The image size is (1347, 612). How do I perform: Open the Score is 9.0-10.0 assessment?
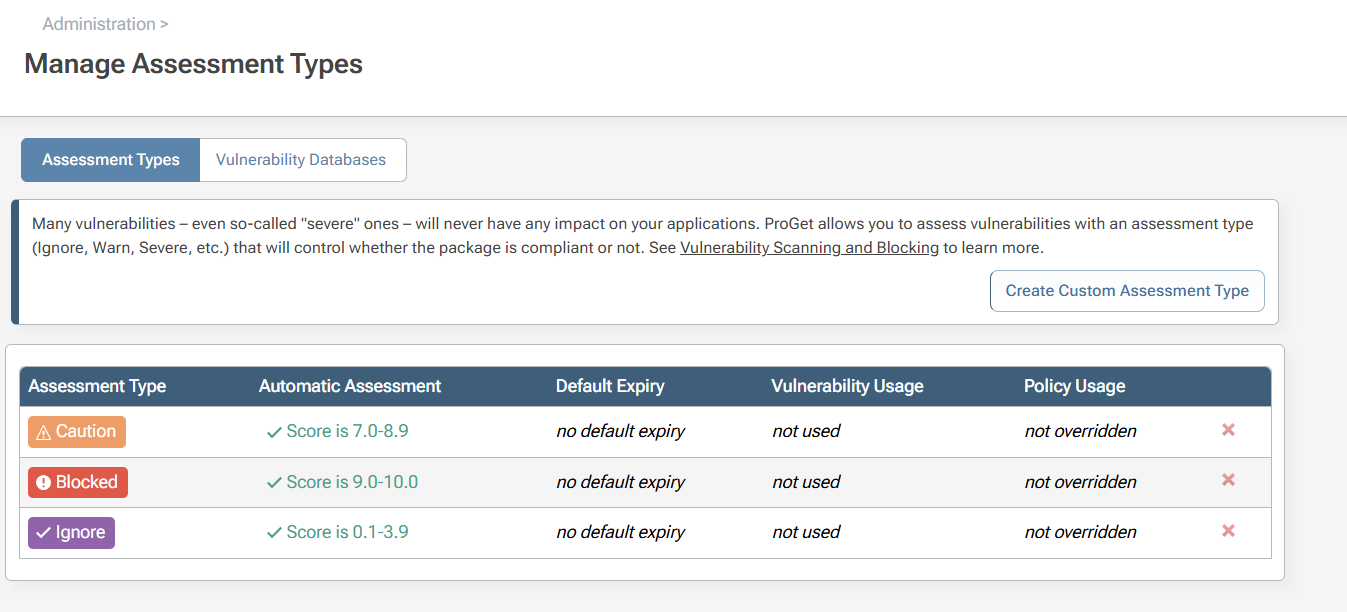click(x=351, y=482)
